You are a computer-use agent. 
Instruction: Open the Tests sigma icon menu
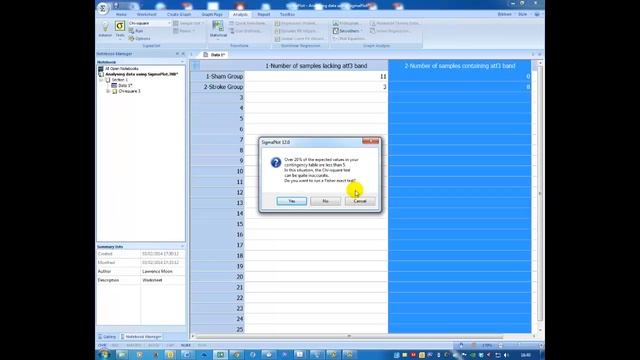(x=120, y=29)
